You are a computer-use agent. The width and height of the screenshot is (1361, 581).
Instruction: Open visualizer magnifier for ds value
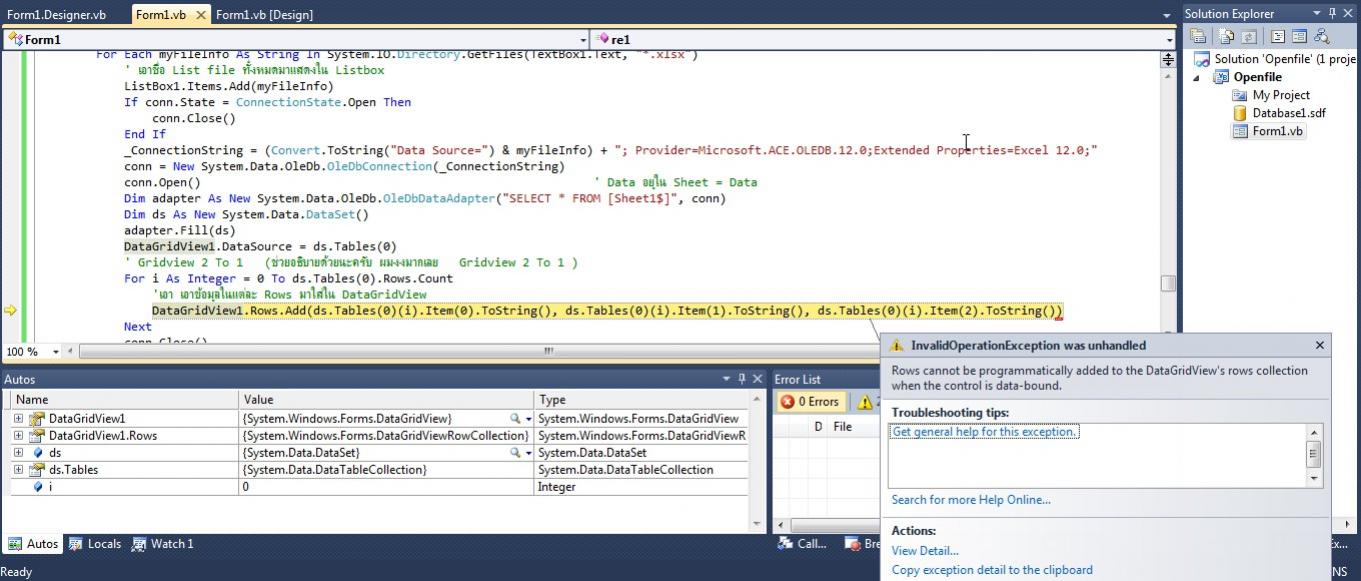(x=515, y=452)
